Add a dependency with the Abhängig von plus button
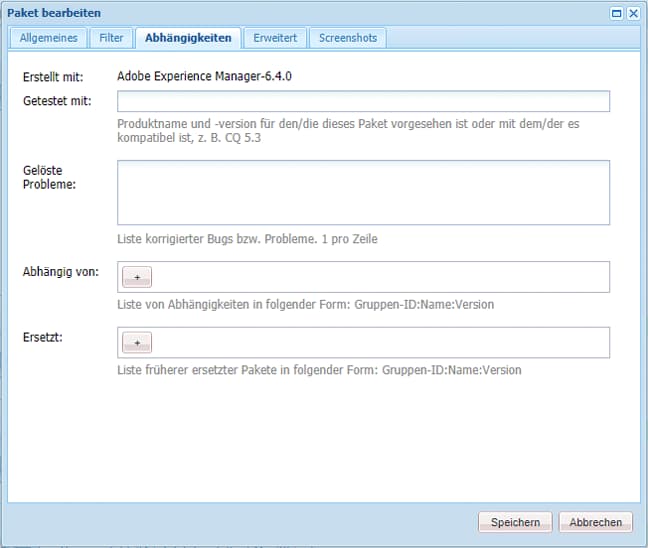 pyautogui.click(x=137, y=277)
